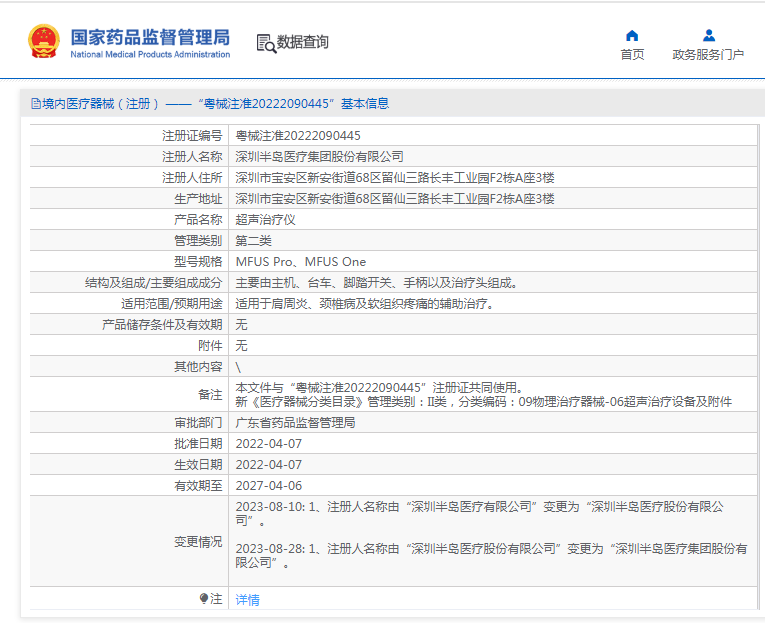Open the 详情 link
Screen dimensions: 765x623
click(x=247, y=600)
